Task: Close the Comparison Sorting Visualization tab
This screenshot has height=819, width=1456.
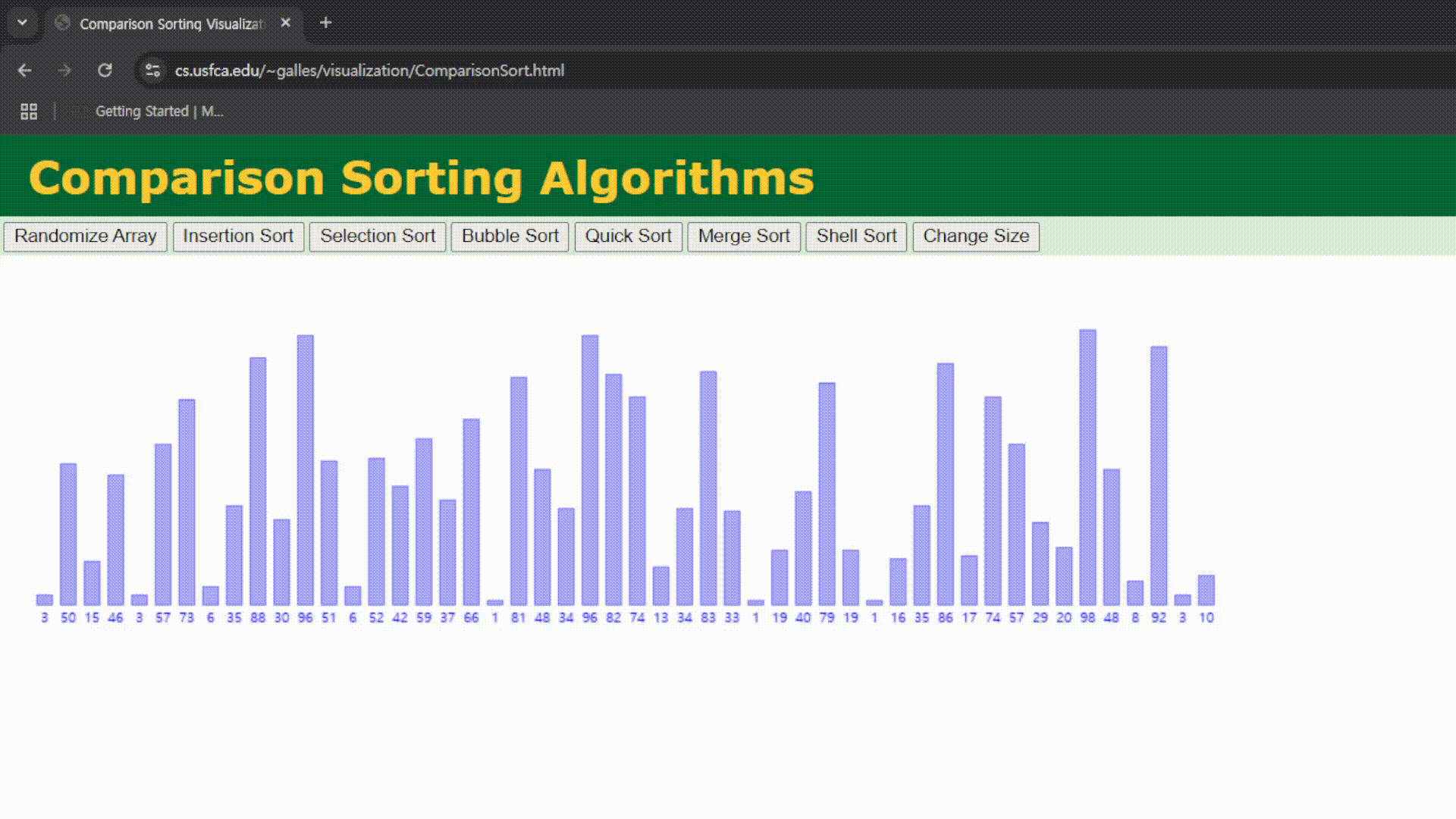Action: point(285,23)
